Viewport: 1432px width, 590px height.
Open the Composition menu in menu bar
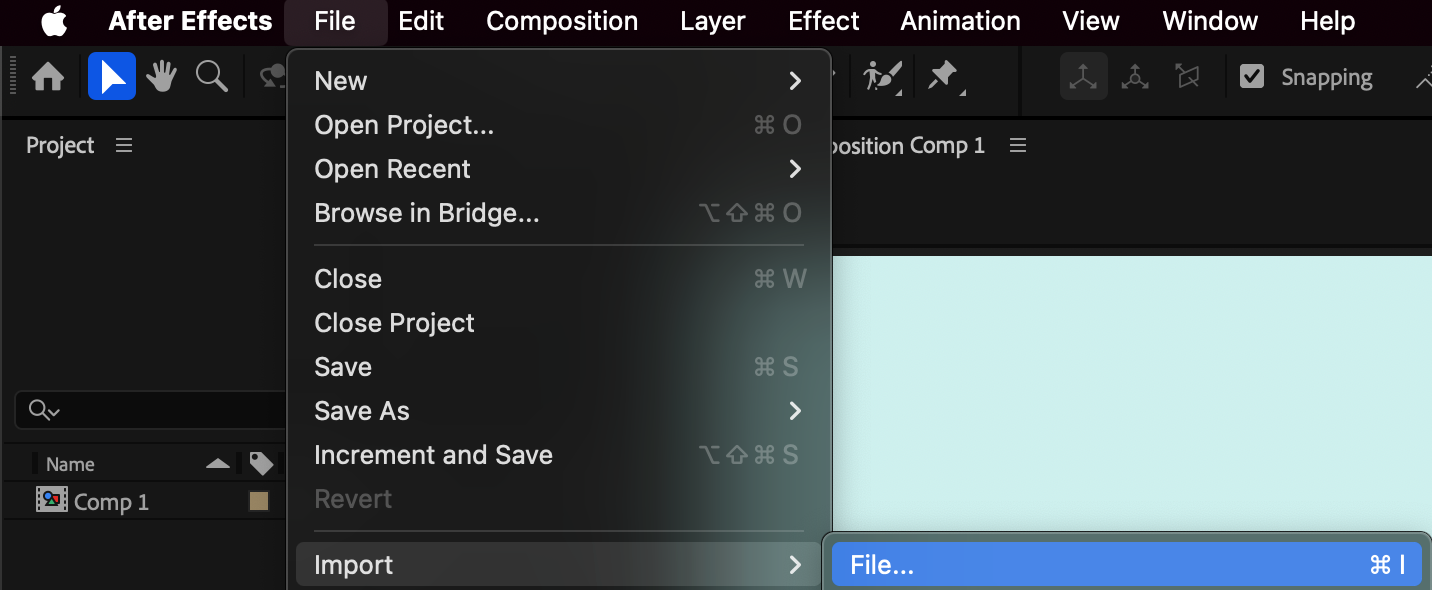tap(562, 21)
